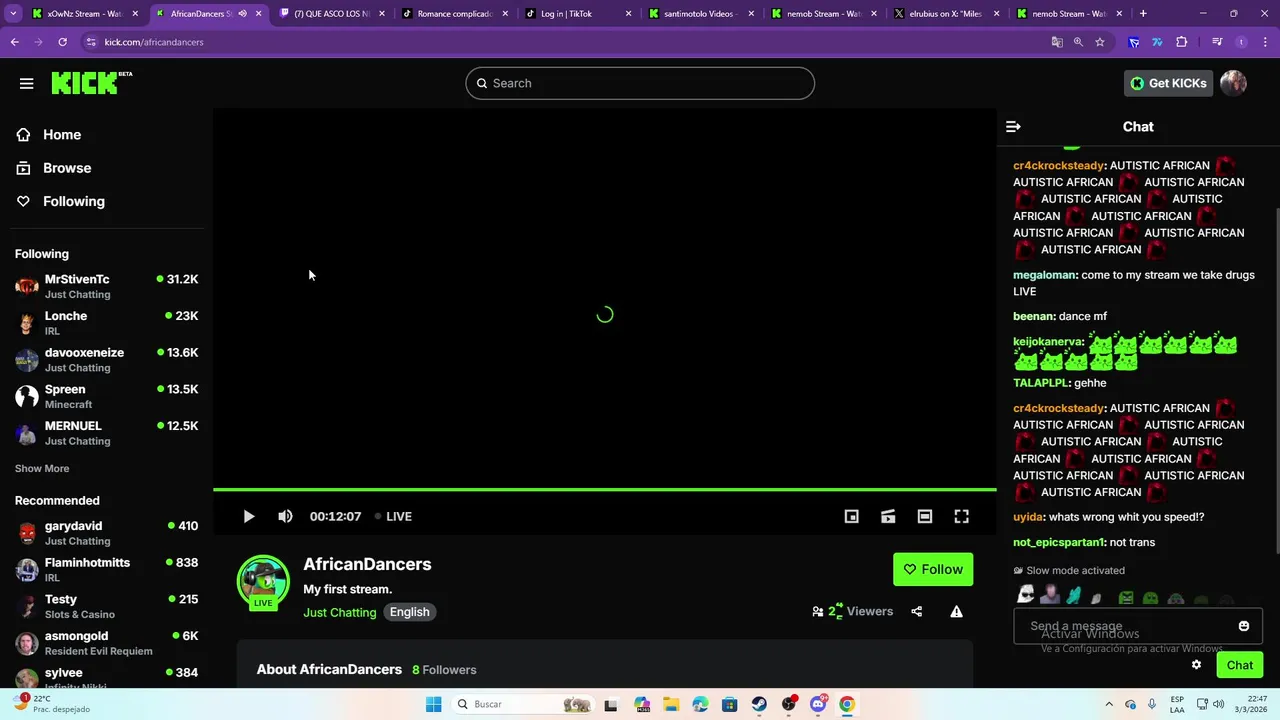1280x720 pixels.
Task: Open Lonche IRL channel
Action: (x=106, y=323)
